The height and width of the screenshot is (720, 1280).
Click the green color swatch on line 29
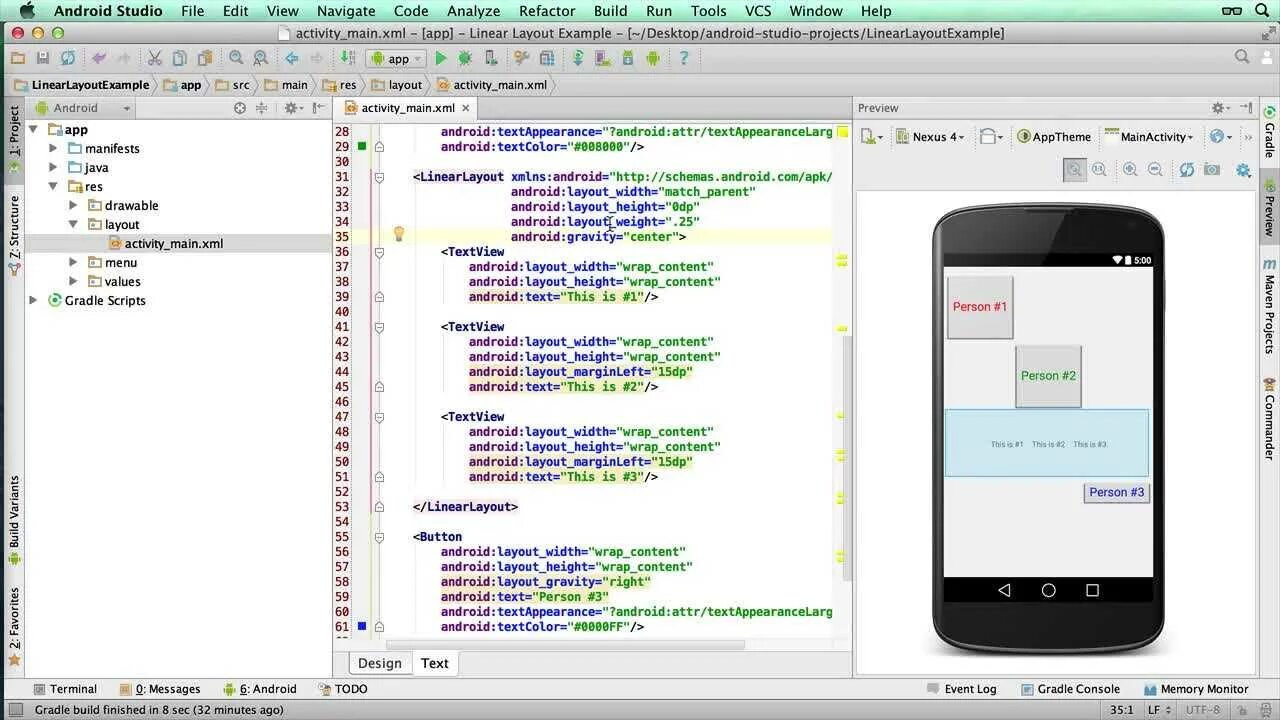coord(362,146)
